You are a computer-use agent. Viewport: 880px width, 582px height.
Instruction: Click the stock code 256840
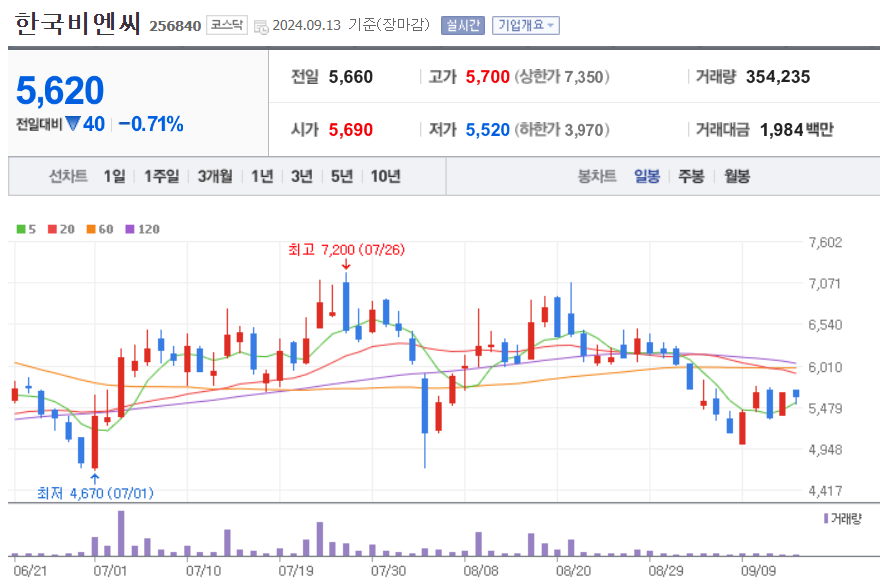[175, 26]
